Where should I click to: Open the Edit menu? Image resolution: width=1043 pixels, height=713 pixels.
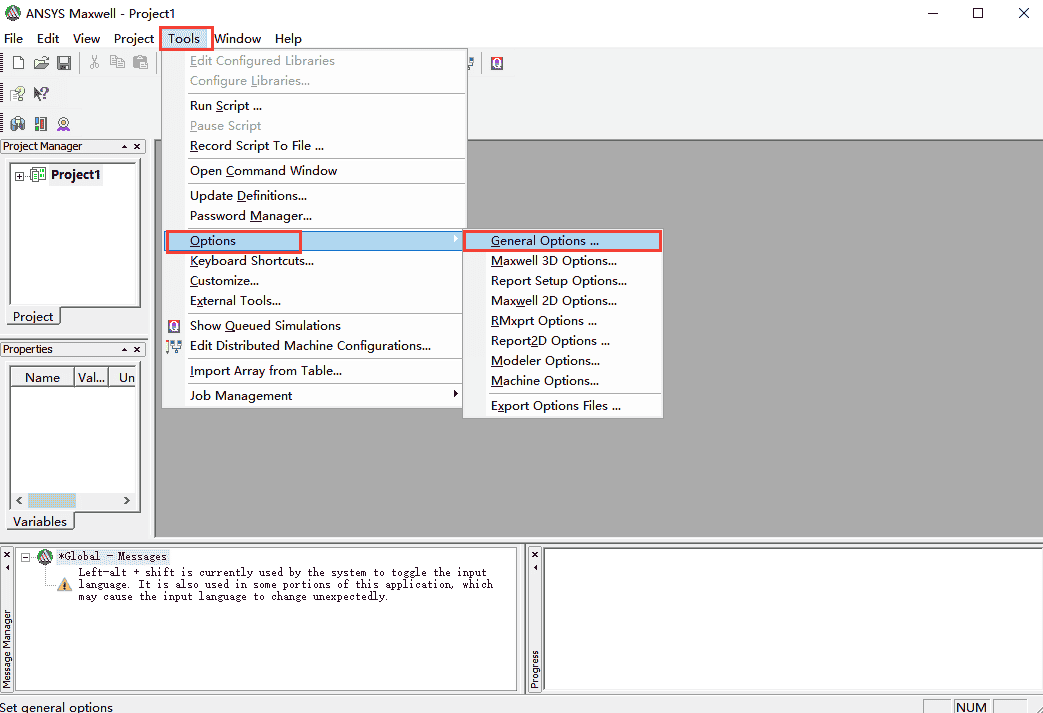pos(48,39)
